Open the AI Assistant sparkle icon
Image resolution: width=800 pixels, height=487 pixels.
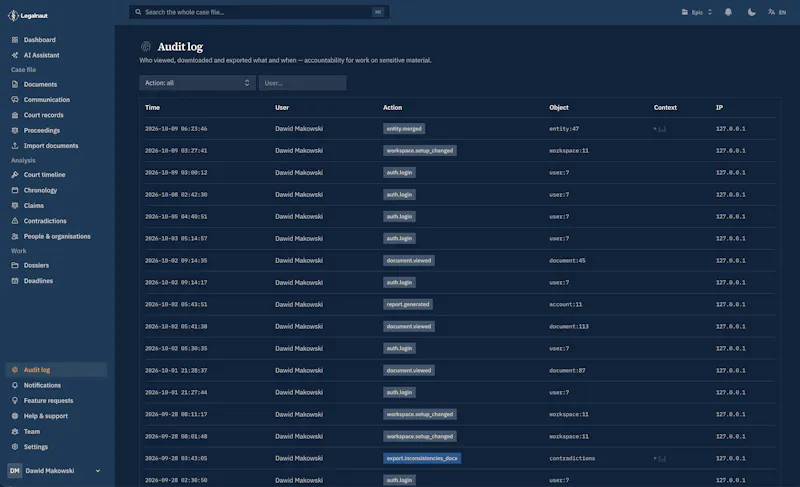coord(15,55)
